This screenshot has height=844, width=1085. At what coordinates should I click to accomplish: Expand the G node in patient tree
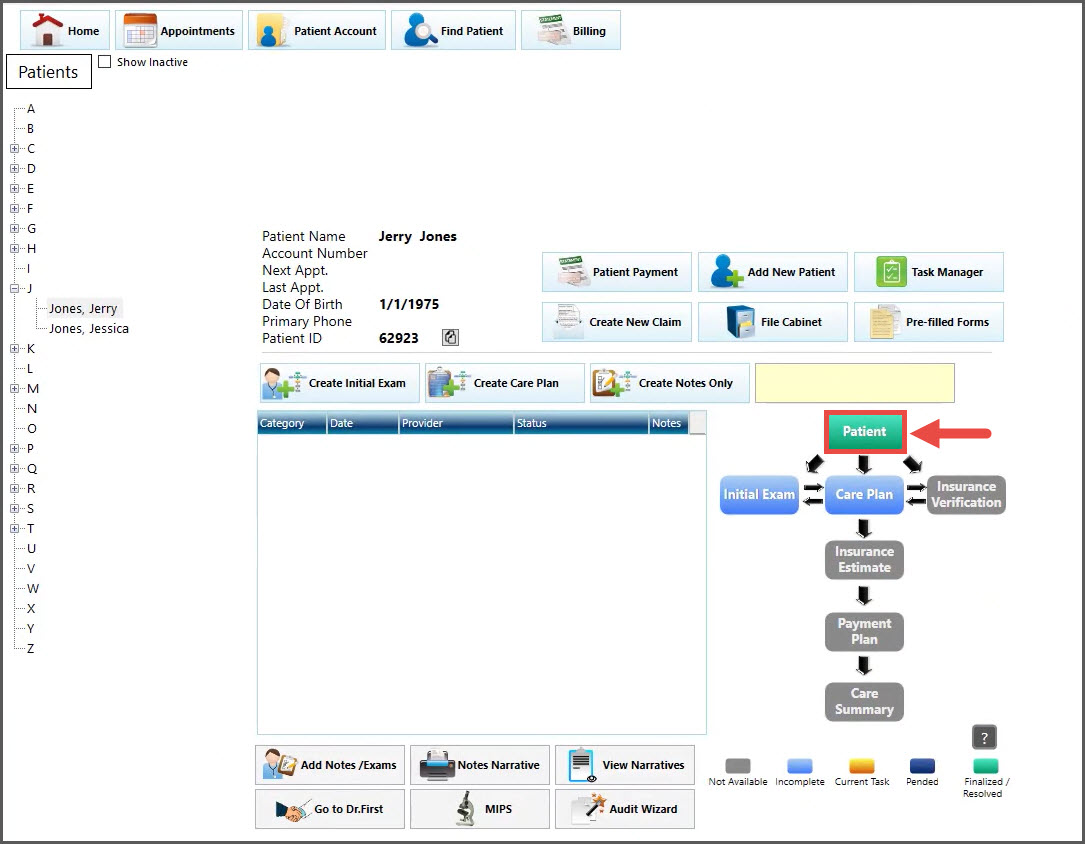(15, 228)
